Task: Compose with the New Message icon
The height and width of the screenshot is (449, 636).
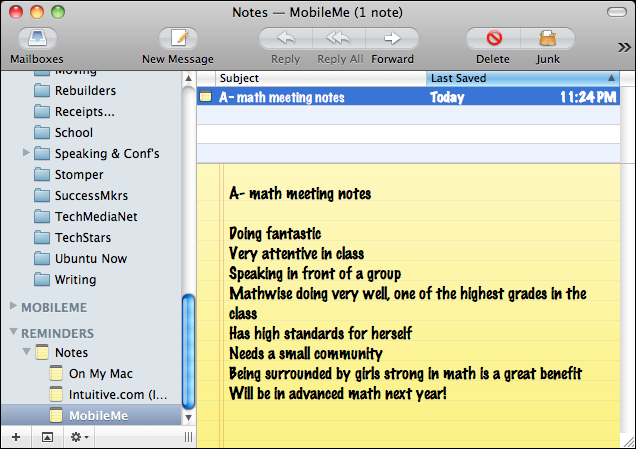Action: pyautogui.click(x=178, y=39)
